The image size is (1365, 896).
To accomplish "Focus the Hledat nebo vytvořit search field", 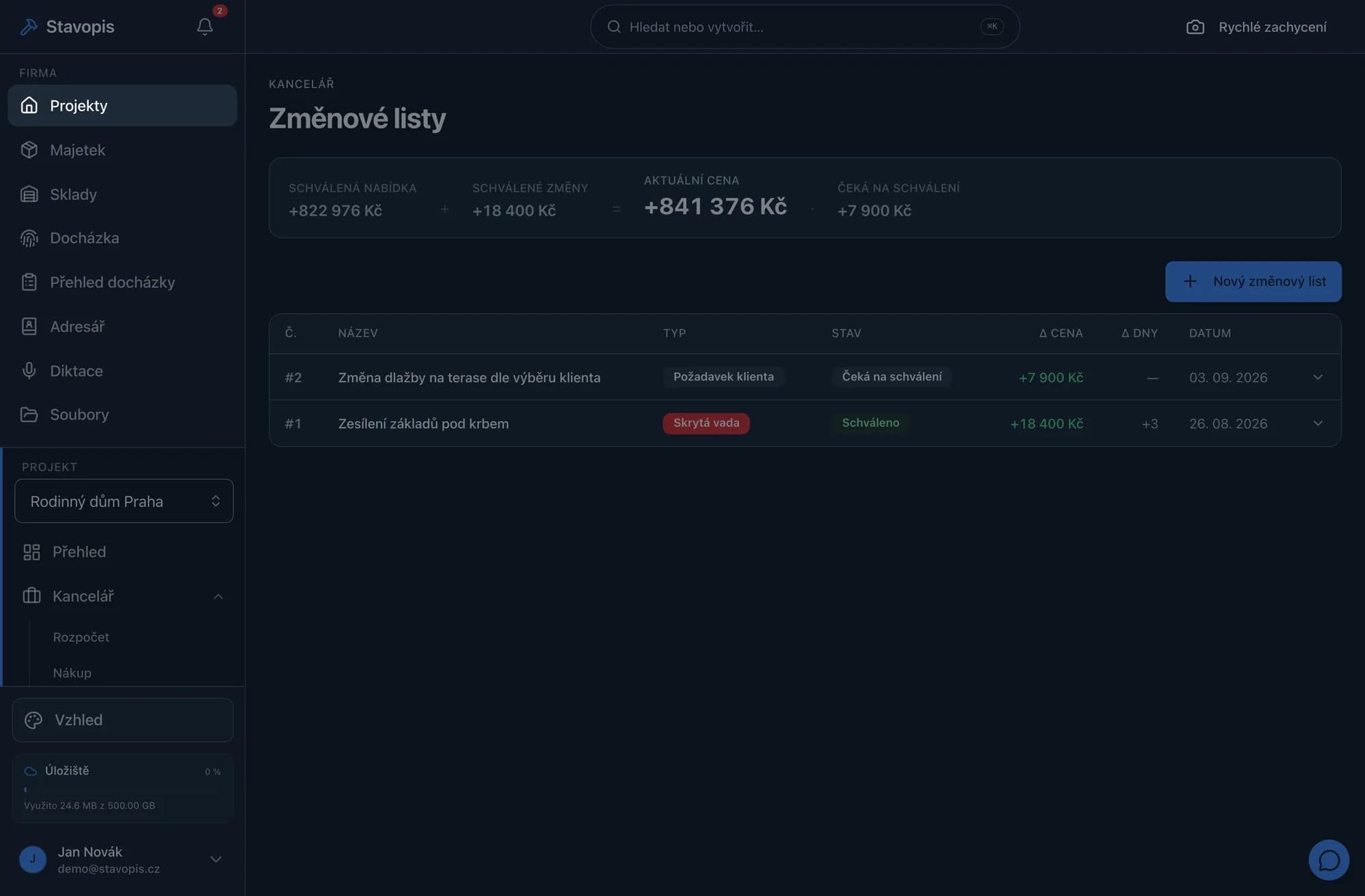I will pyautogui.click(x=805, y=27).
